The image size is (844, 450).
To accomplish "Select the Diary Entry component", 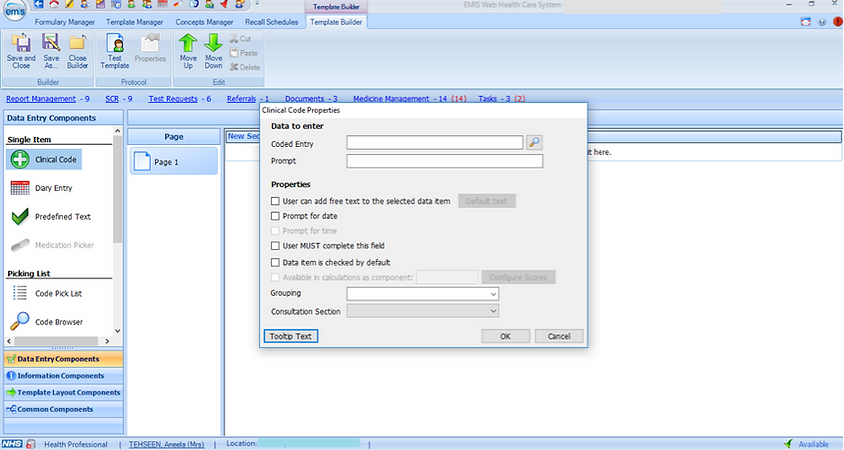I will coord(41,188).
